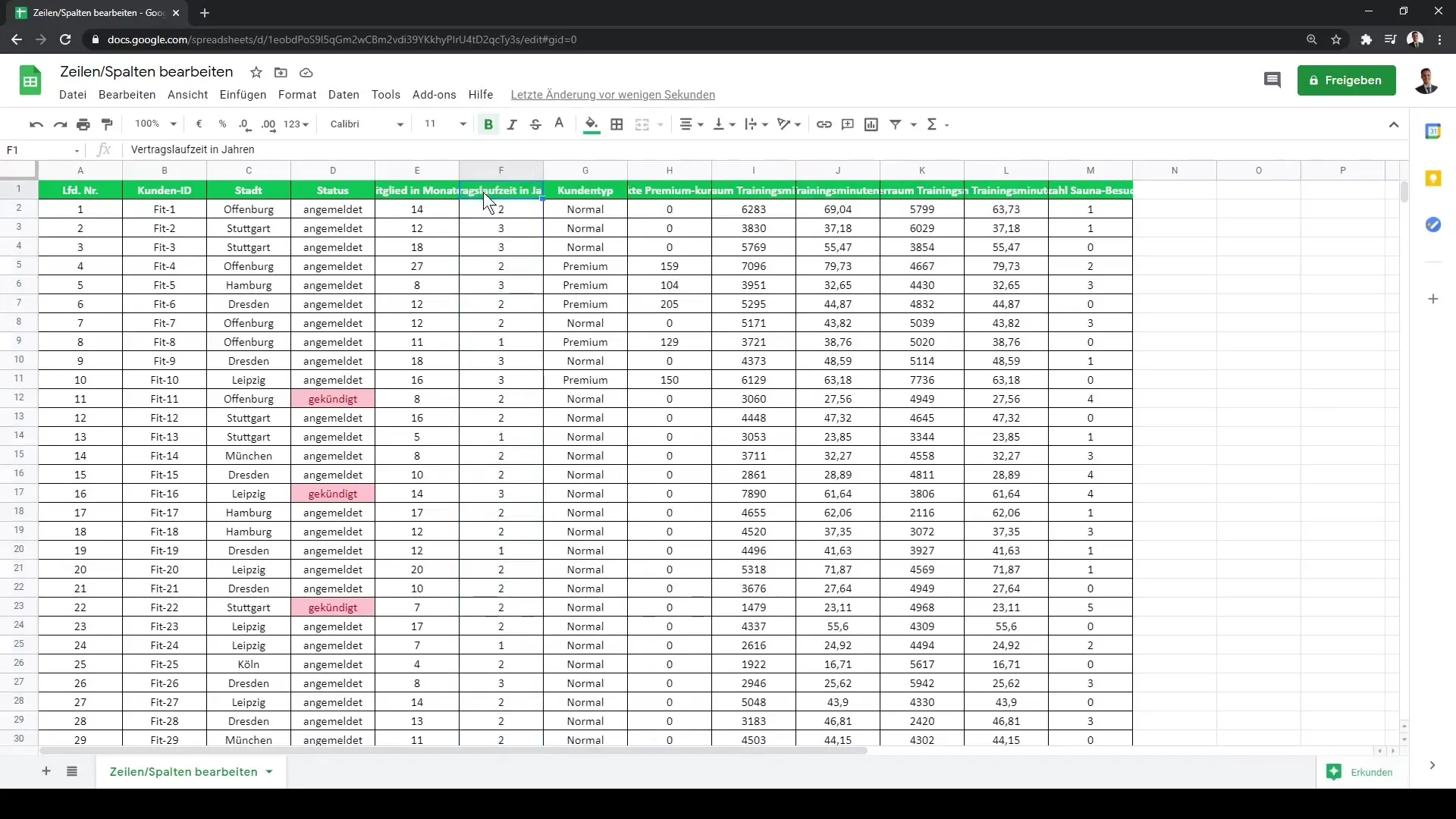1456x819 pixels.
Task: Click the Add Sheet plus icon
Action: point(46,771)
